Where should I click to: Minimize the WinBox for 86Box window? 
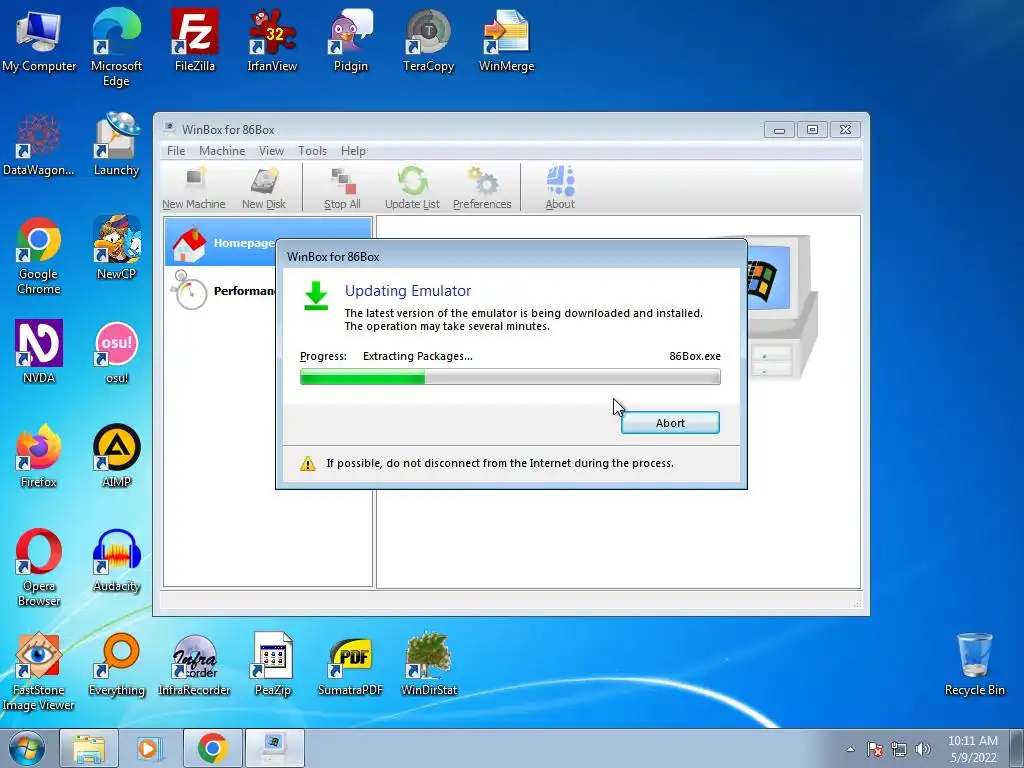779,129
